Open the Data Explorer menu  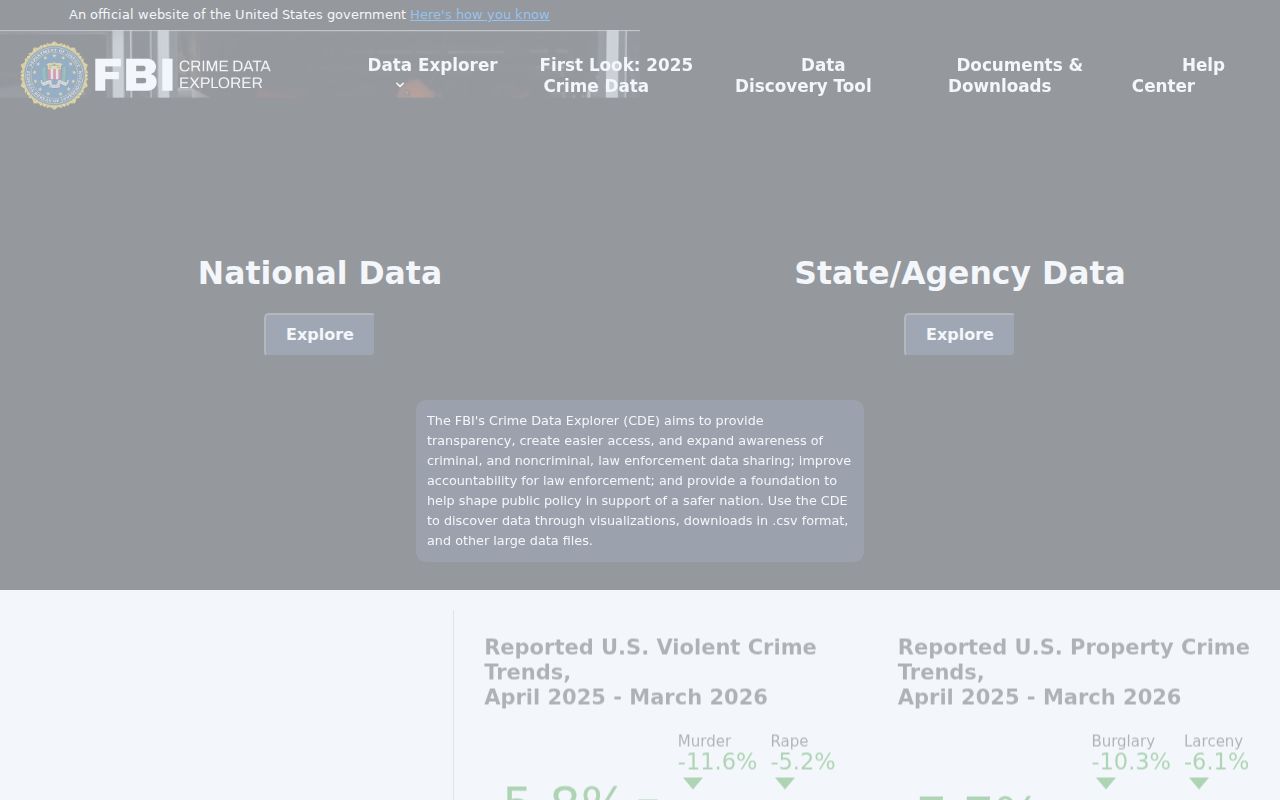click(x=432, y=65)
